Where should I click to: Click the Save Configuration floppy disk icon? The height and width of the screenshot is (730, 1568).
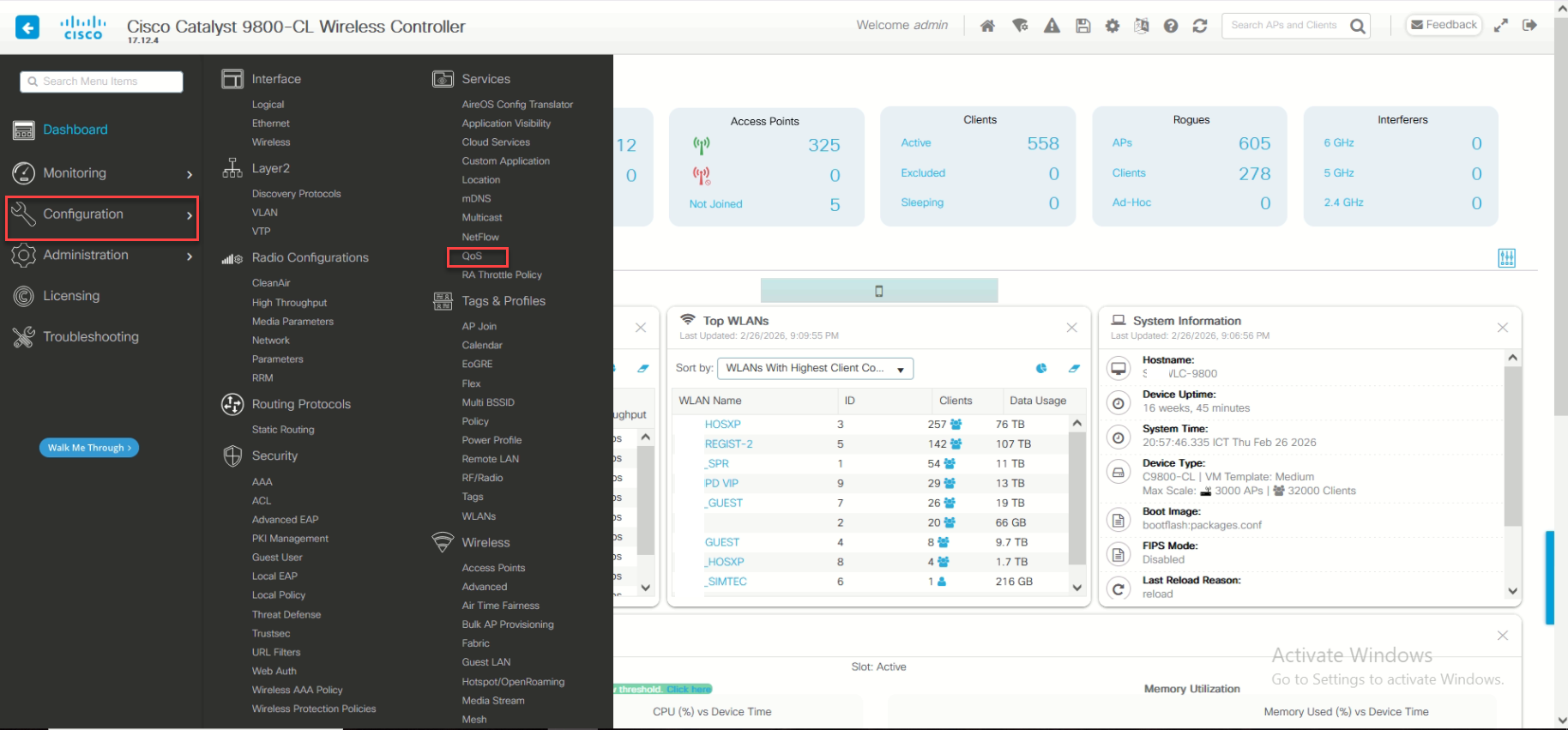click(1083, 26)
